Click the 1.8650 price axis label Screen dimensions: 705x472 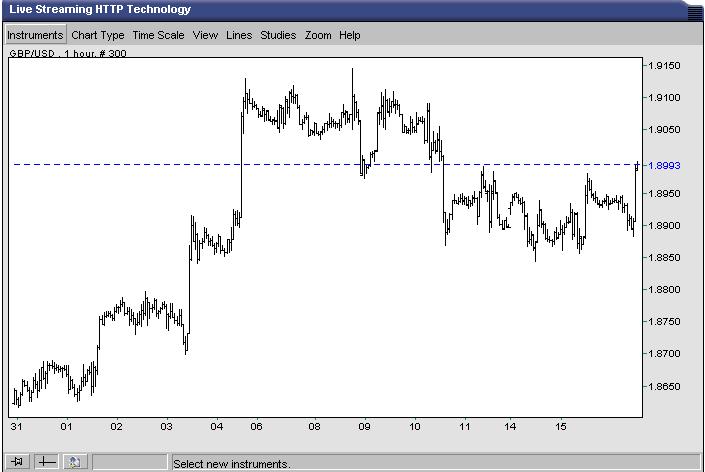pyautogui.click(x=665, y=386)
